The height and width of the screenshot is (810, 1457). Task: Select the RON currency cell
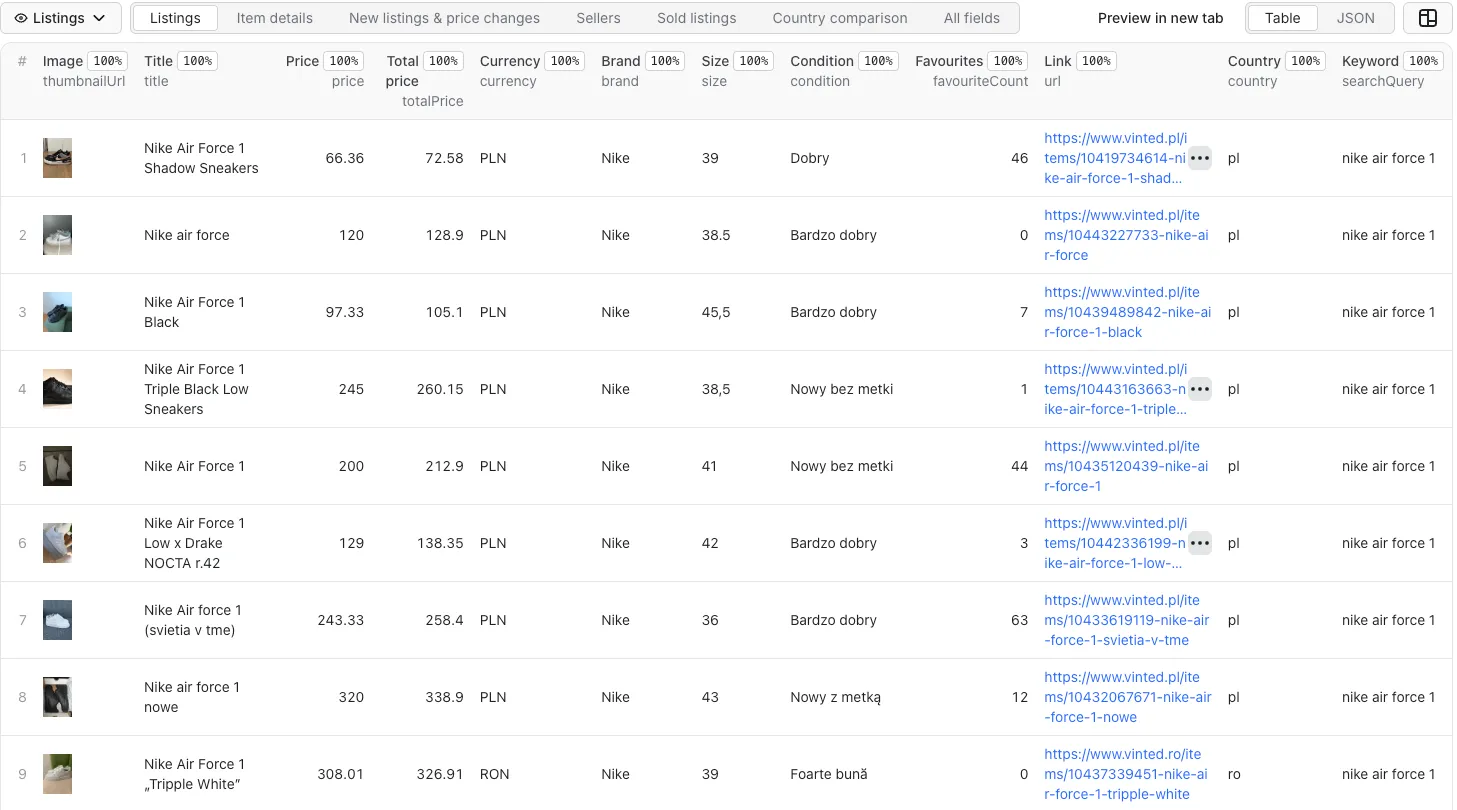tap(494, 774)
